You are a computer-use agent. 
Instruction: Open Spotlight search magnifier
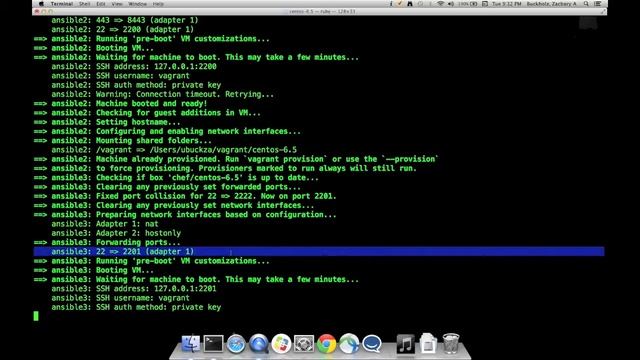point(586,4)
